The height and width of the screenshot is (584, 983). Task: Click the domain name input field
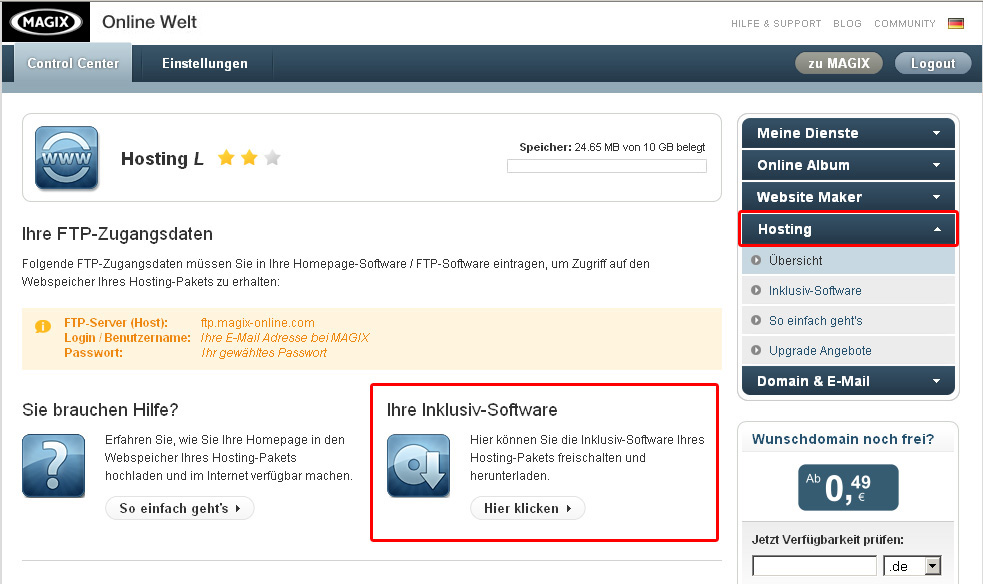click(814, 566)
